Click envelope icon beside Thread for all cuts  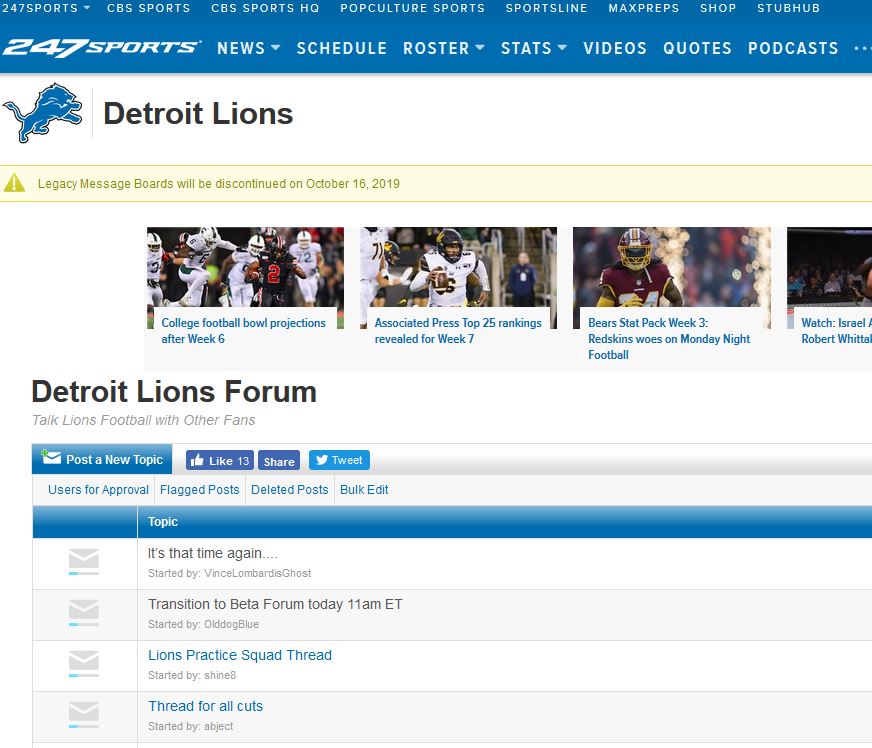click(84, 716)
